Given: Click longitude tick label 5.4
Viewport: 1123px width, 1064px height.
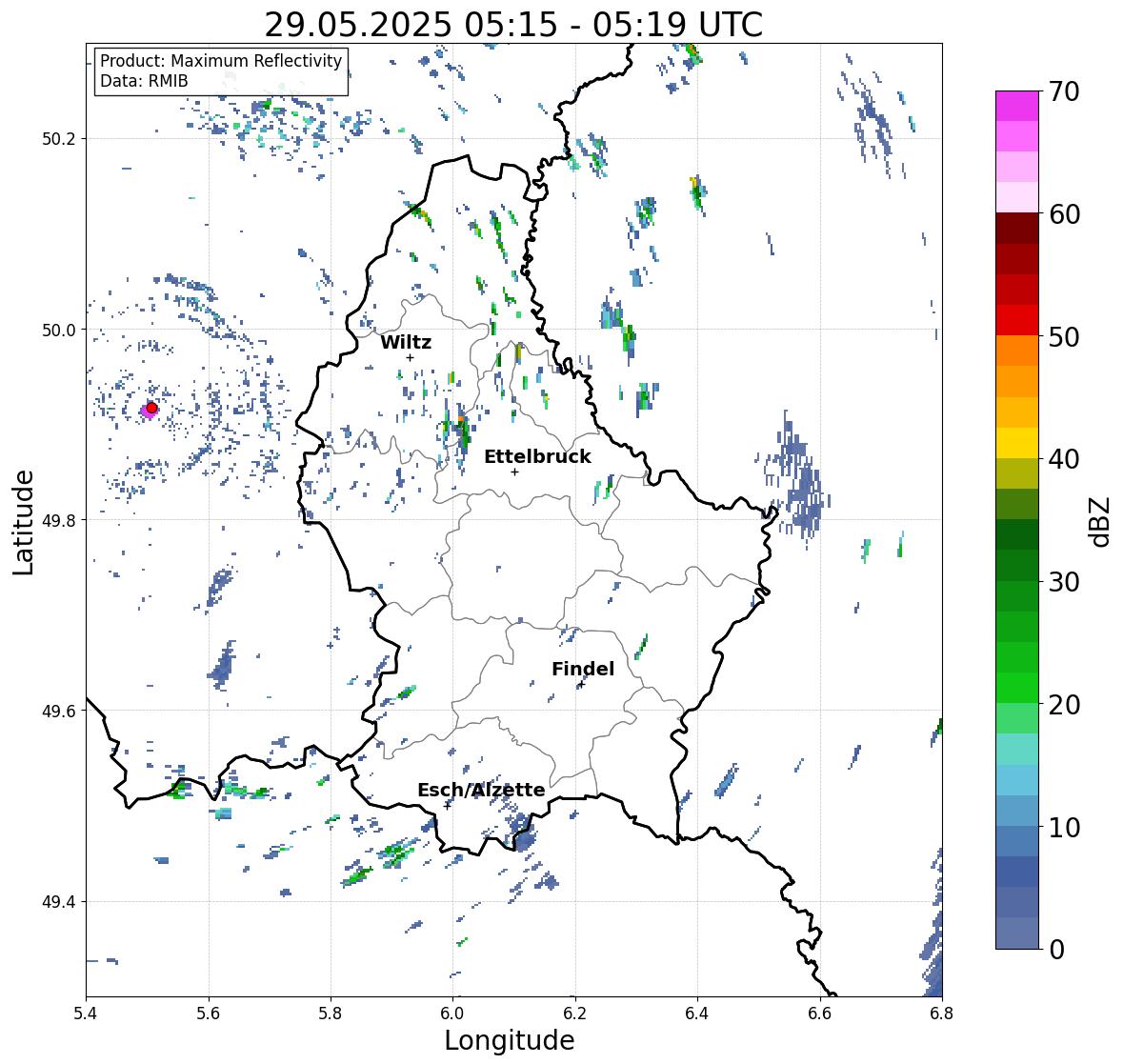Looking at the screenshot, I should (86, 1013).
